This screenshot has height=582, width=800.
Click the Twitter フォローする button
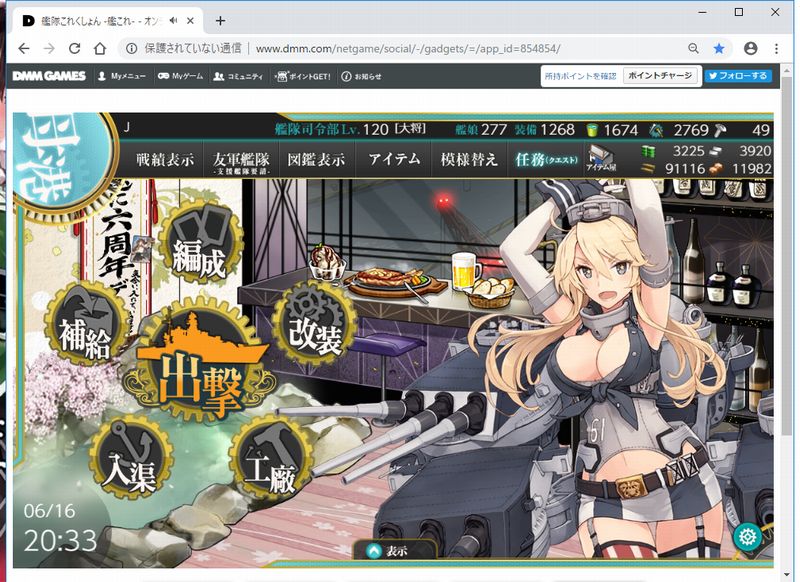(x=738, y=75)
